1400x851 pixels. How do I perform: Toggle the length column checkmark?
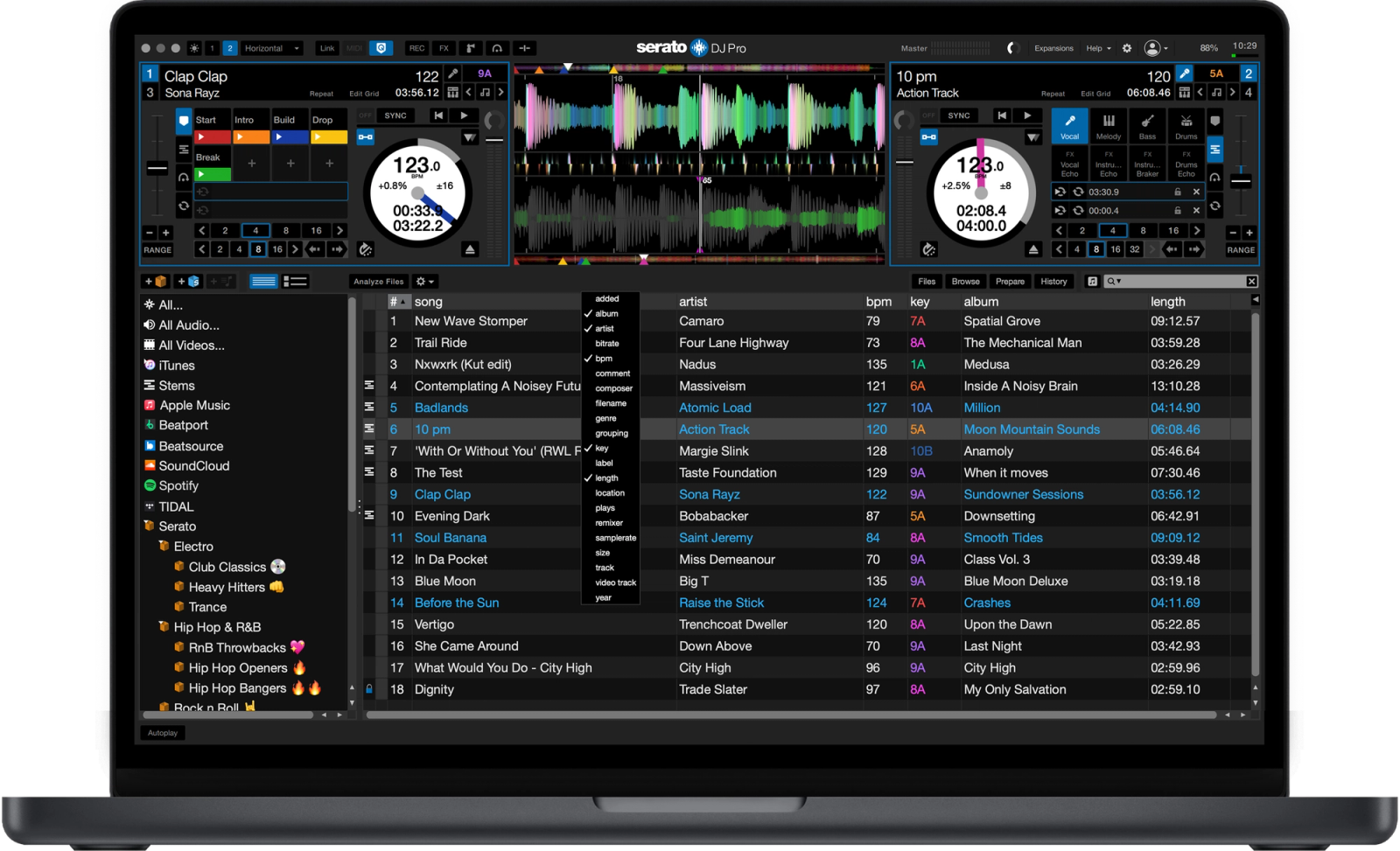(x=607, y=478)
